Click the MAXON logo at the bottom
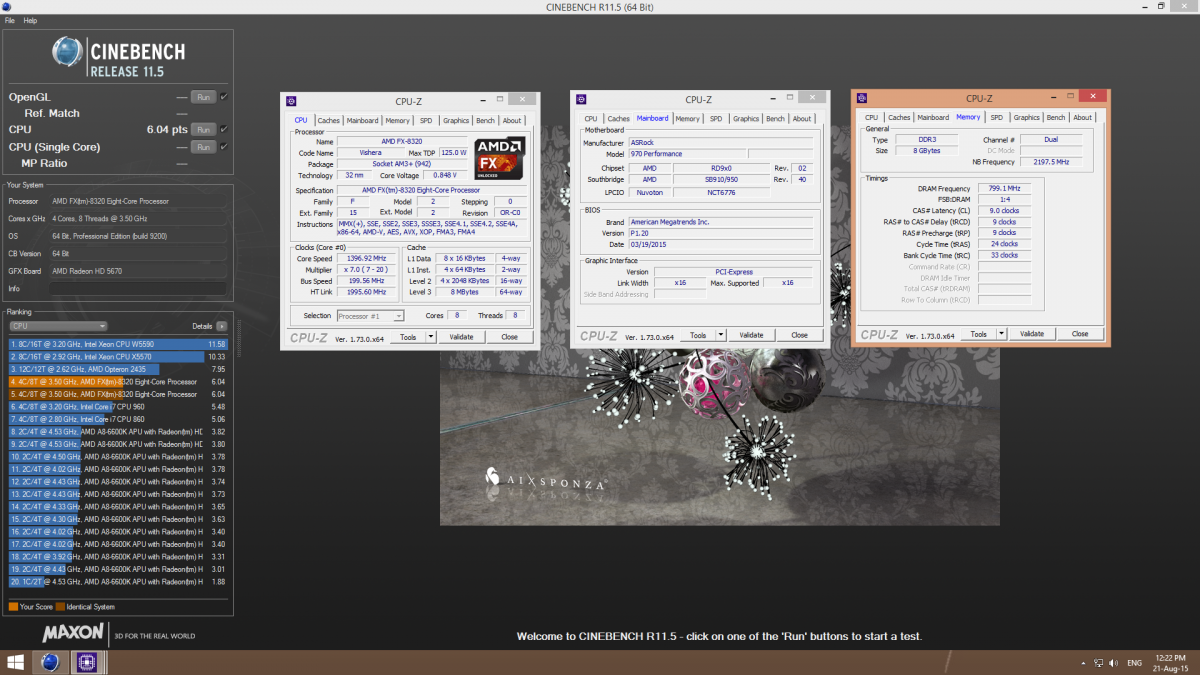The width and height of the screenshot is (1200, 675). (x=73, y=633)
